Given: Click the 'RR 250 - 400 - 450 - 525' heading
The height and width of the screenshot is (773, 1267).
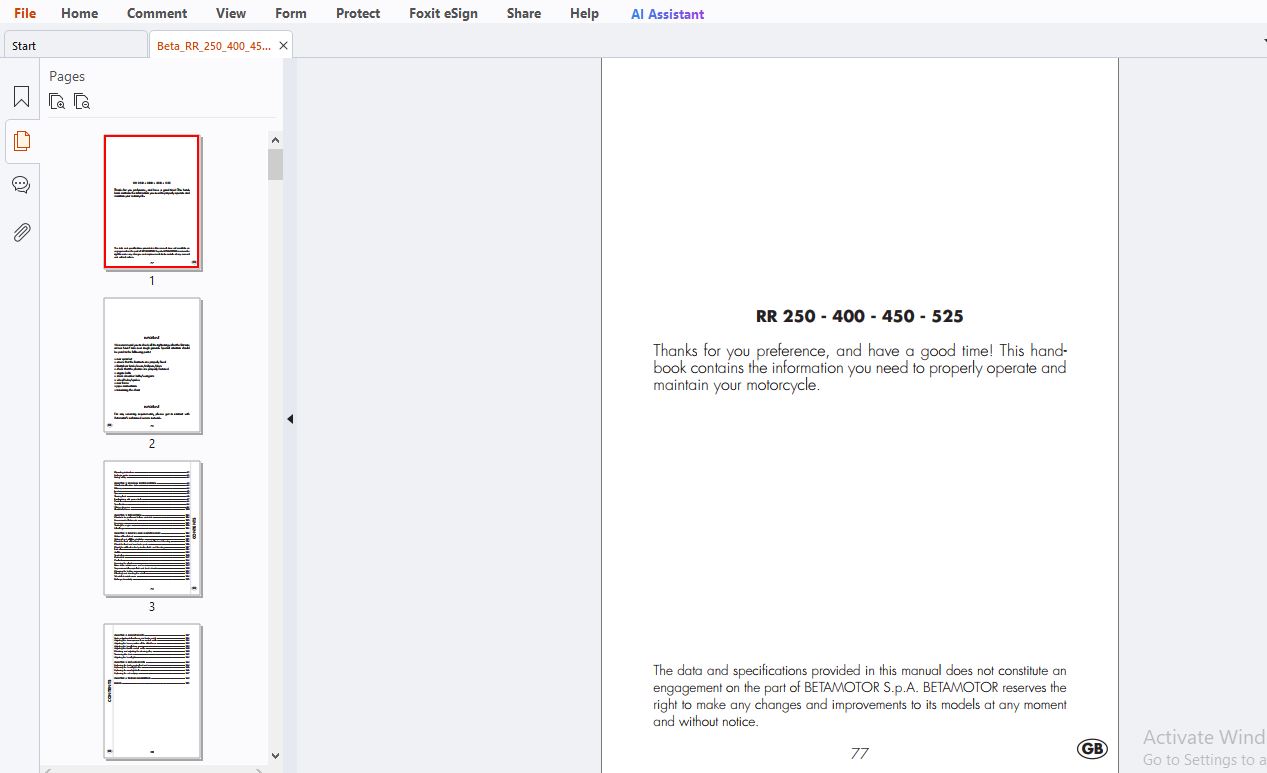Looking at the screenshot, I should [860, 316].
